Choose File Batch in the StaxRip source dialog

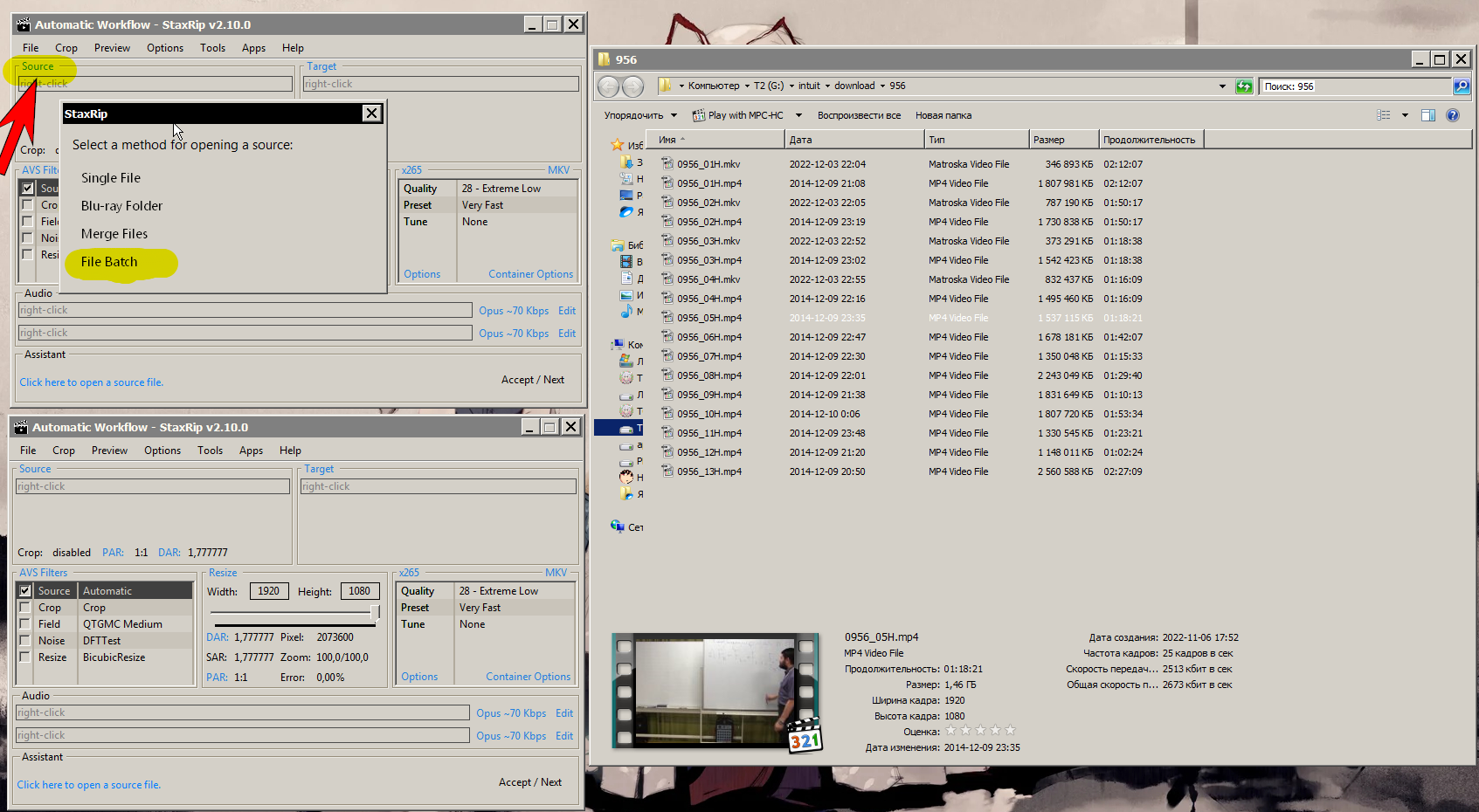pyautogui.click(x=109, y=262)
